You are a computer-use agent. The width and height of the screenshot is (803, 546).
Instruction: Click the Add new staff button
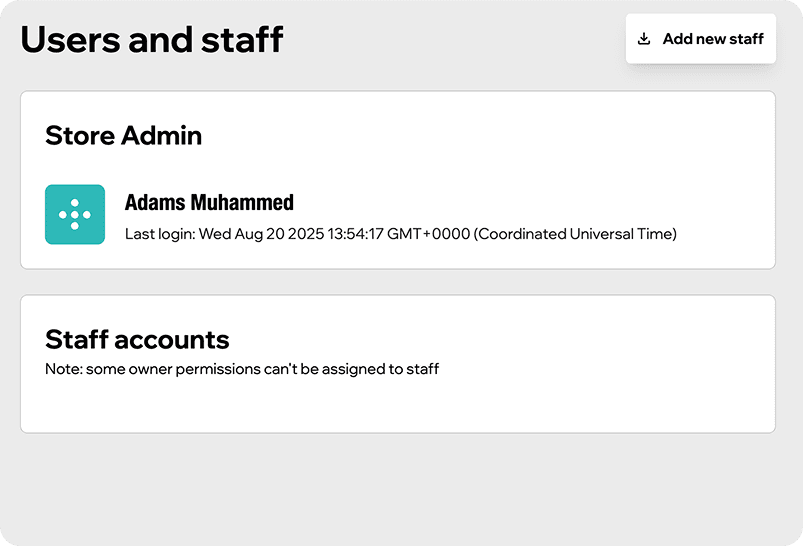tap(701, 39)
